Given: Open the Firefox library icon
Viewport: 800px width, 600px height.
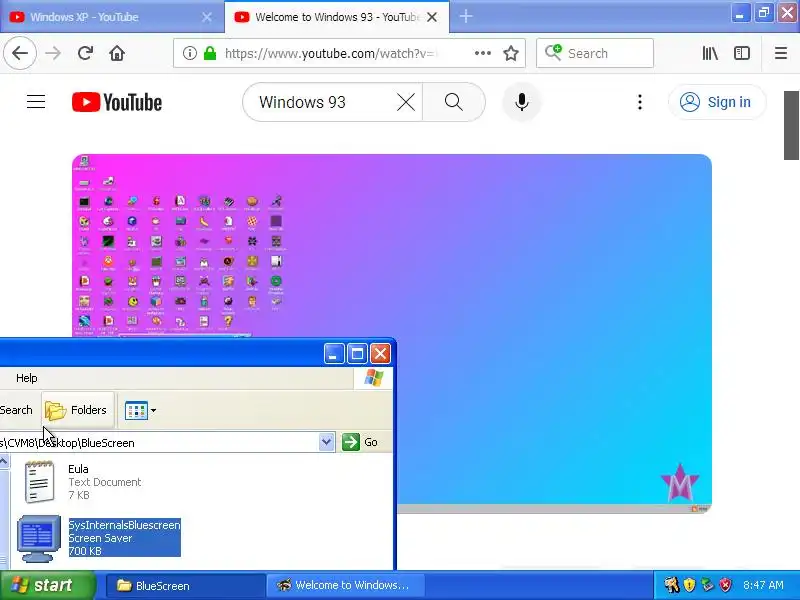Looking at the screenshot, I should pos(710,53).
